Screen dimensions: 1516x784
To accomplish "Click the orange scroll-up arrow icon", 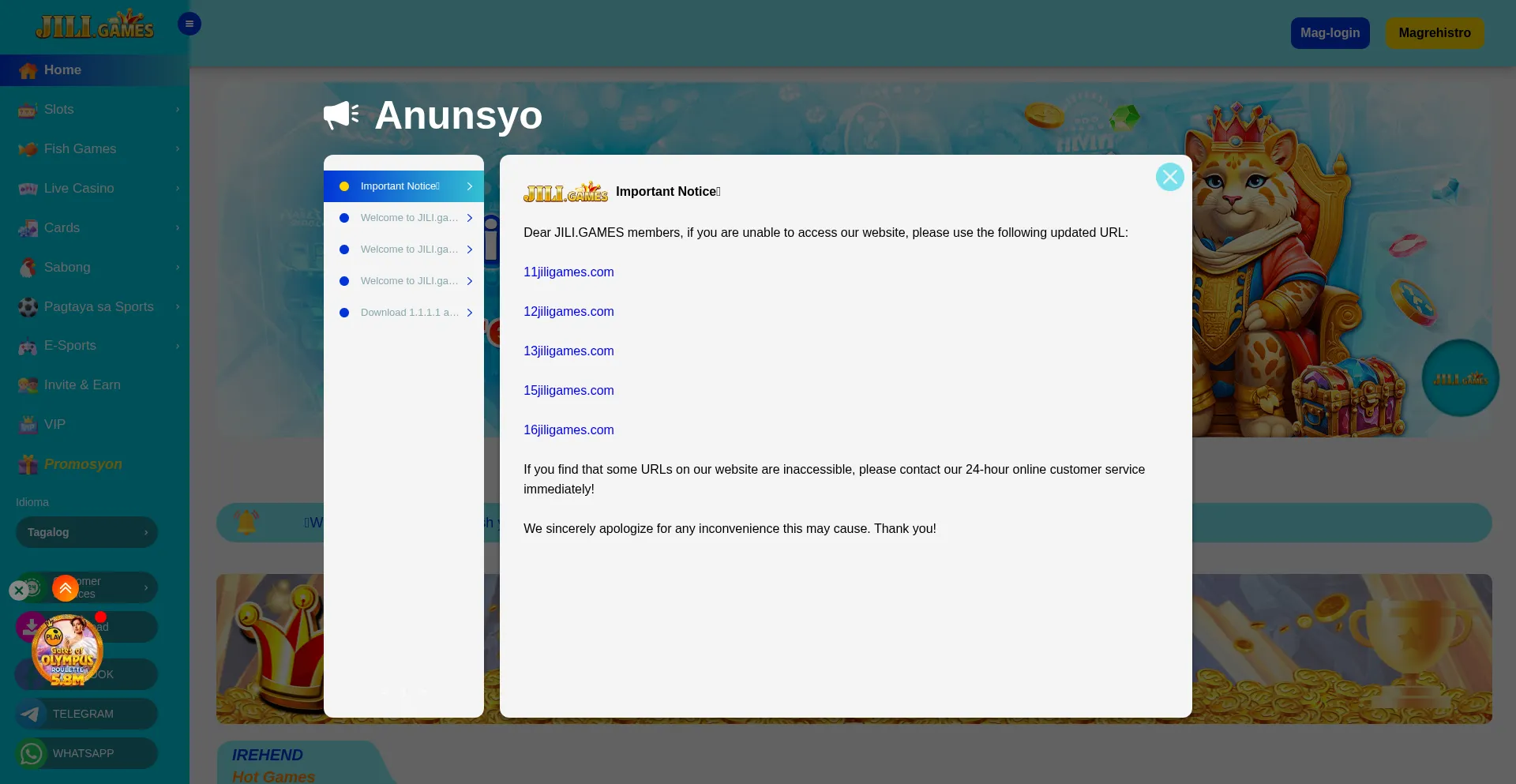I will [66, 588].
